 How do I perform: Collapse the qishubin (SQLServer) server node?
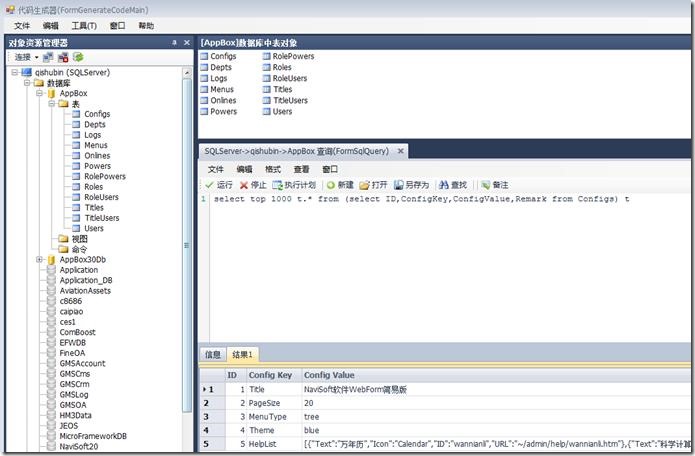click(15, 72)
